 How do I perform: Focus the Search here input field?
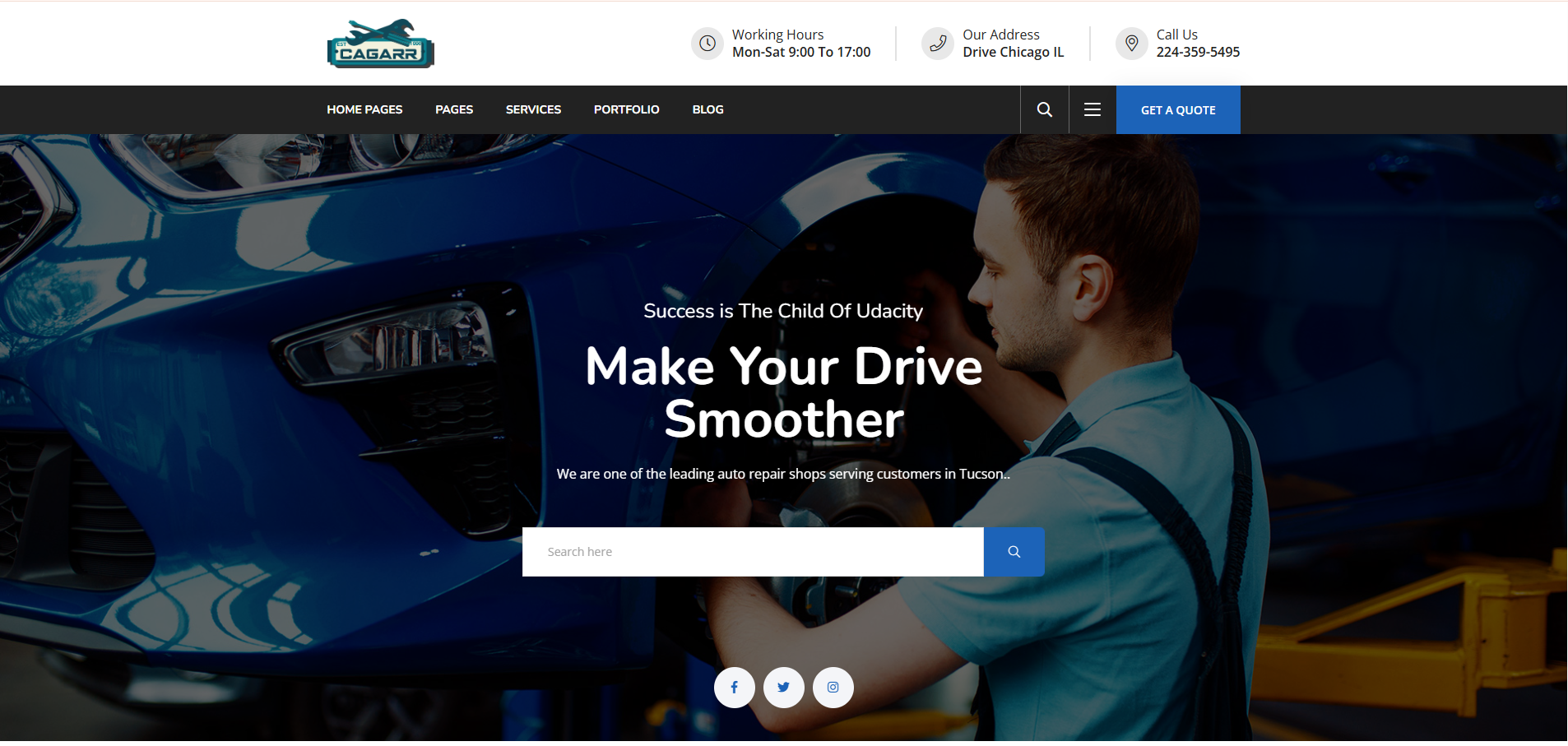(752, 552)
